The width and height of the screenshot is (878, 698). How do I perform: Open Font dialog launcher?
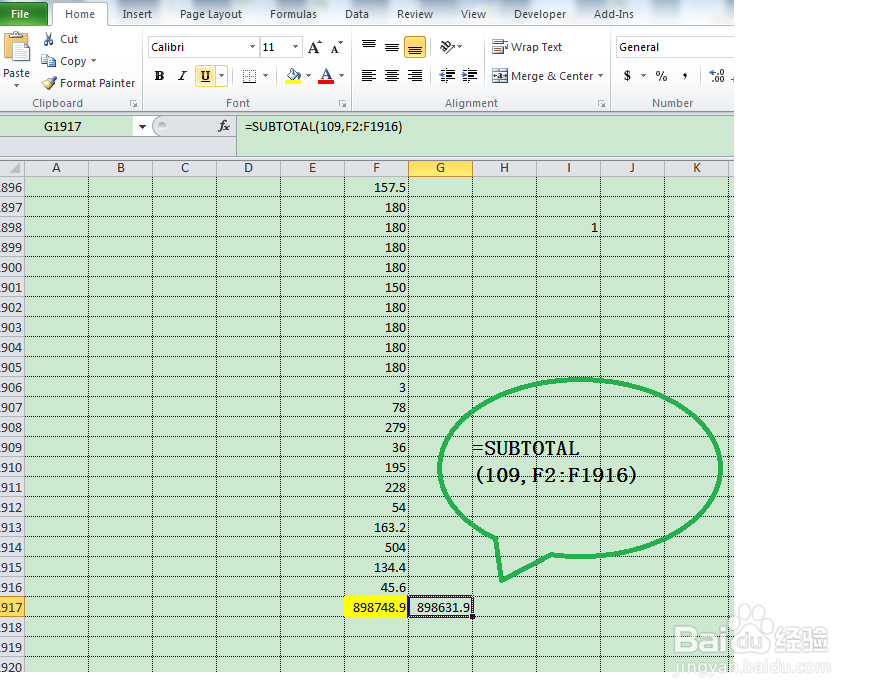[342, 104]
